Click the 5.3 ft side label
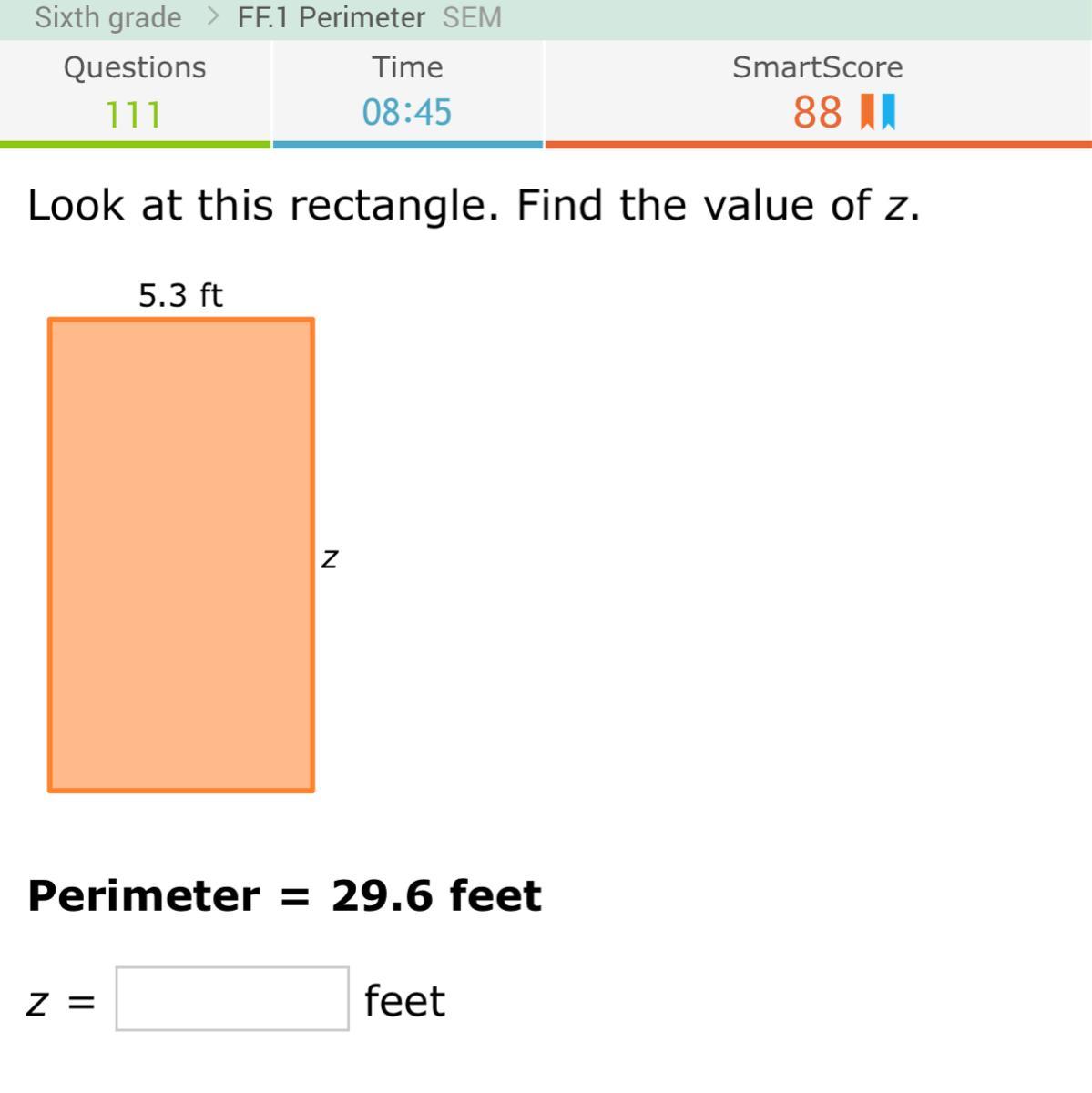1092x1093 pixels. click(180, 295)
